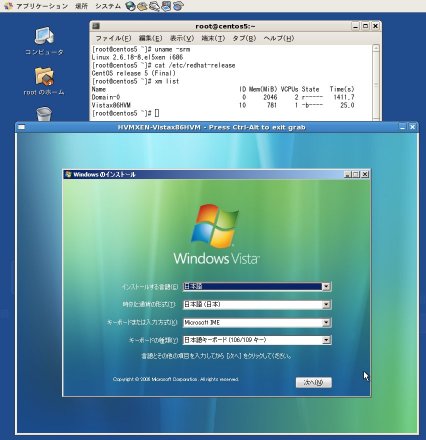Minimize the root@centos5 terminal window

point(356,26)
